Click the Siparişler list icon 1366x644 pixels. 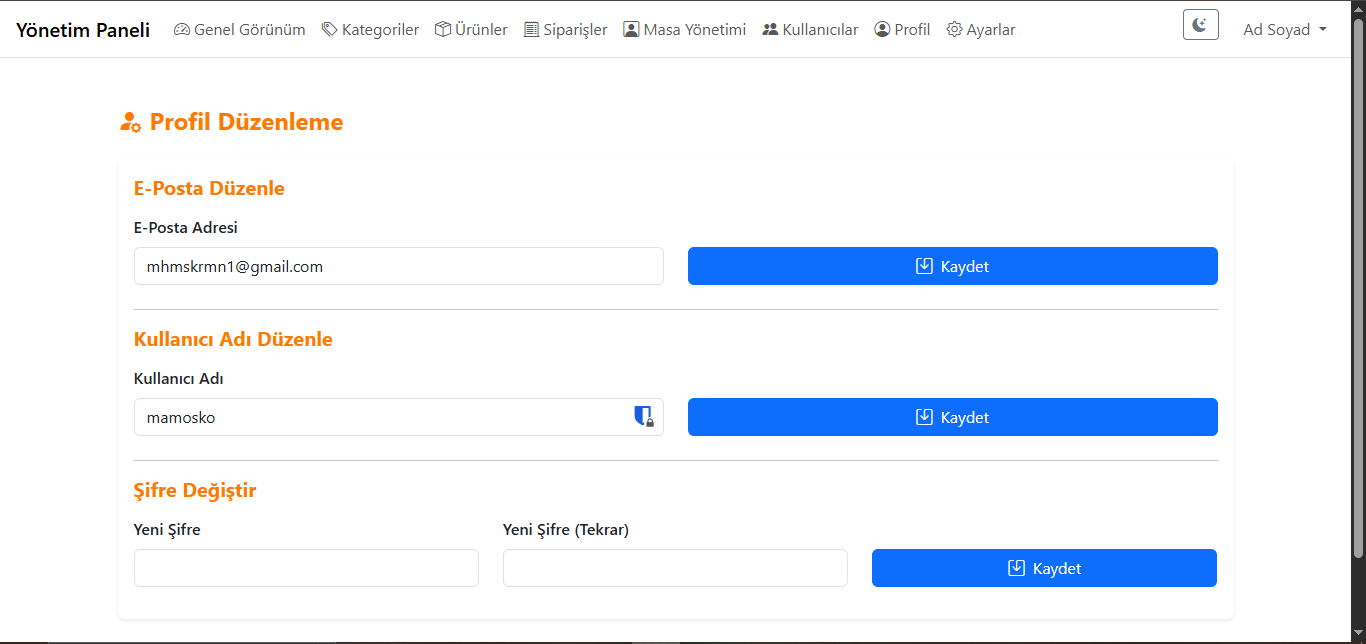(531, 30)
